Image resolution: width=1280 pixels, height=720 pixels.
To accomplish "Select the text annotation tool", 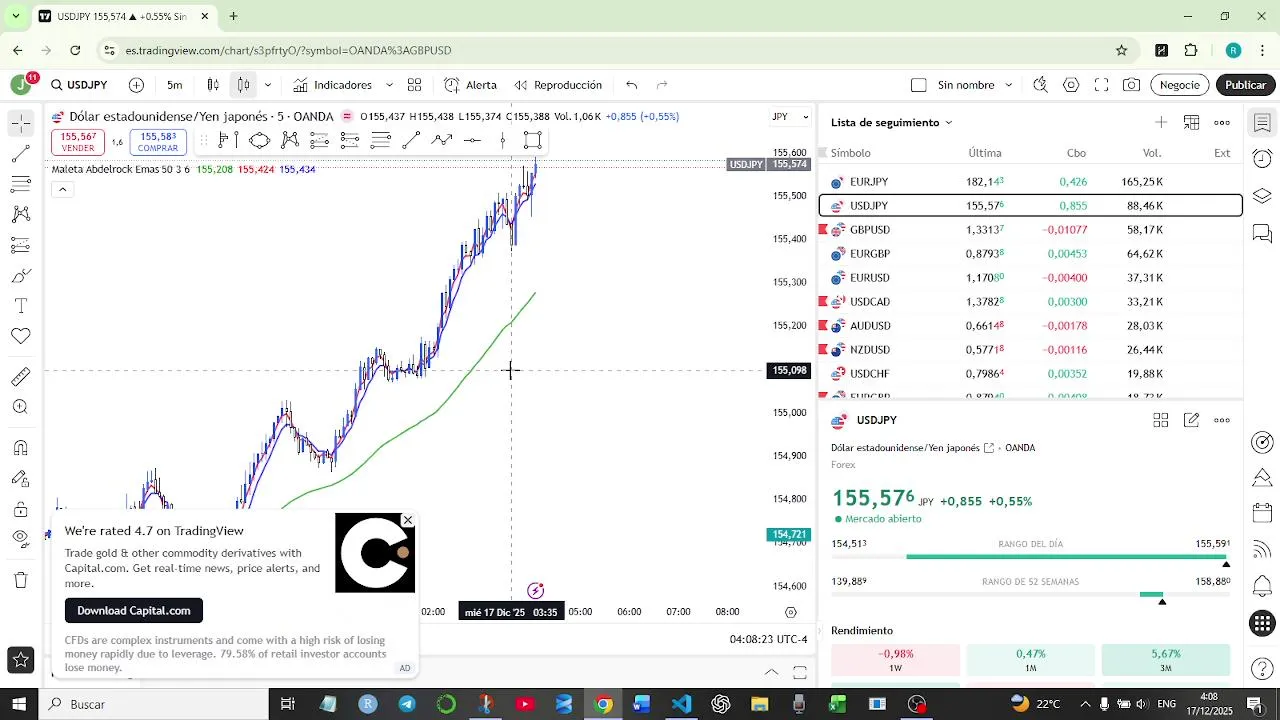I will 20,305.
